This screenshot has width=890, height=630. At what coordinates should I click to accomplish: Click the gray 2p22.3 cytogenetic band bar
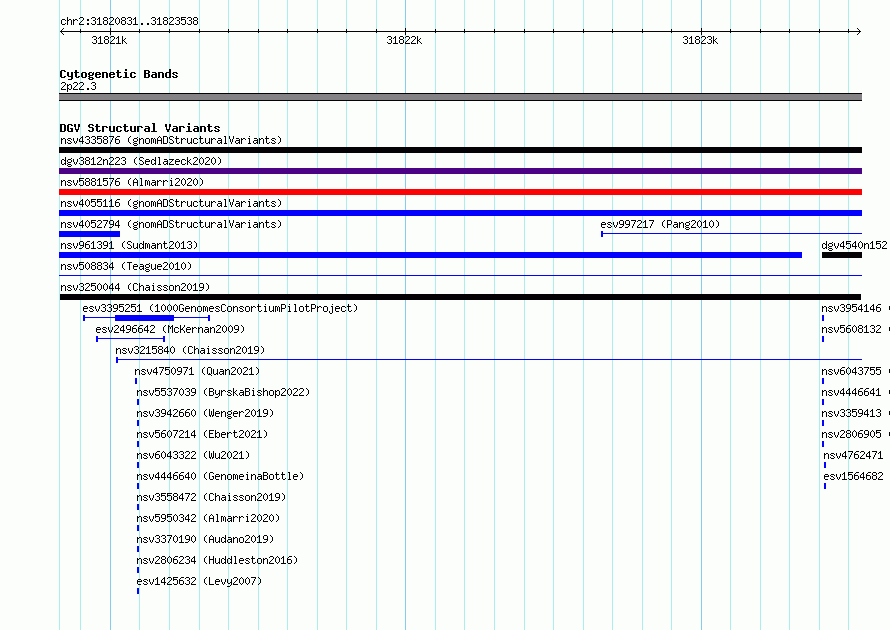pos(460,97)
